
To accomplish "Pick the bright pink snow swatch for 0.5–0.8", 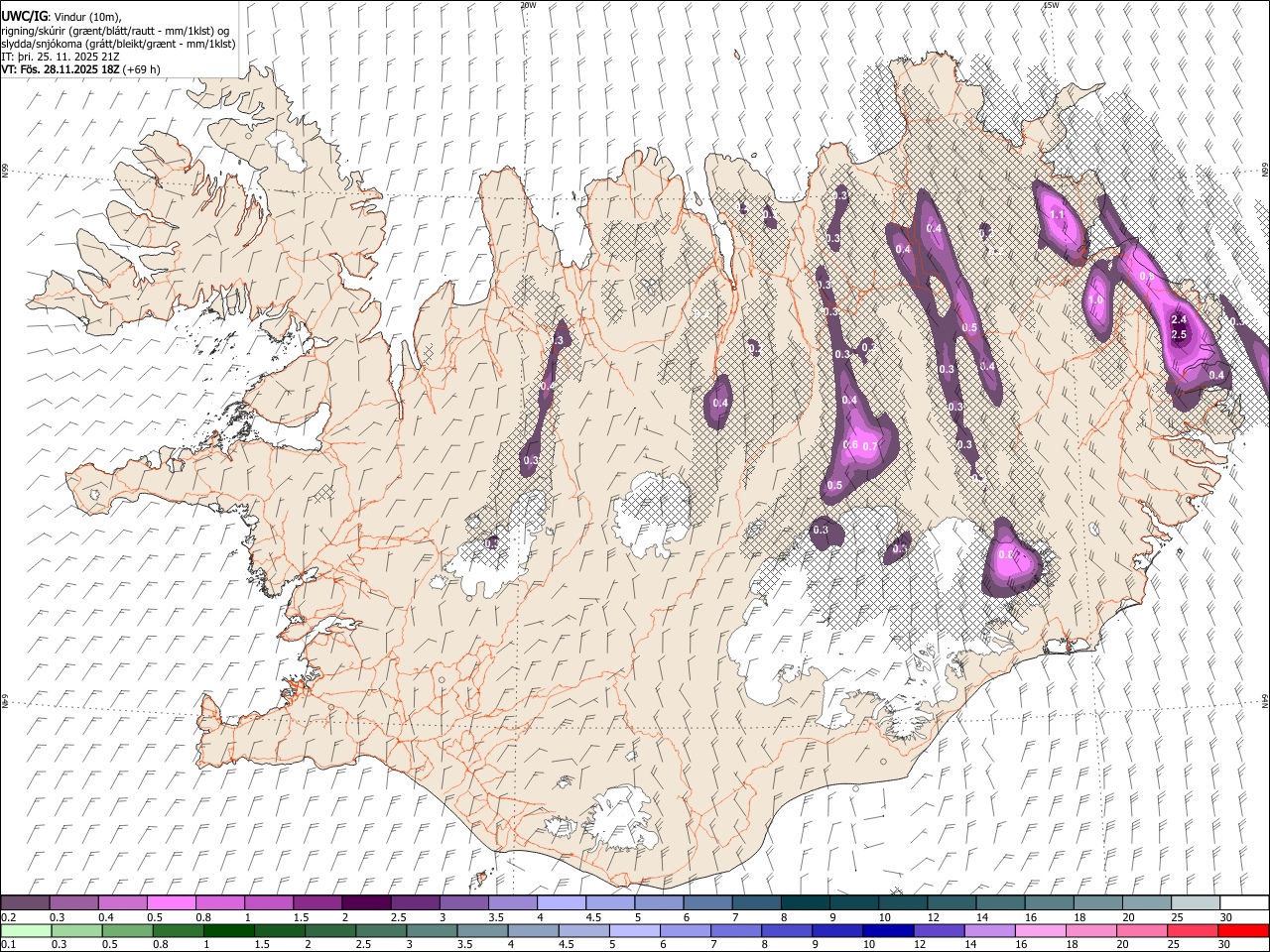I will [x=171, y=902].
